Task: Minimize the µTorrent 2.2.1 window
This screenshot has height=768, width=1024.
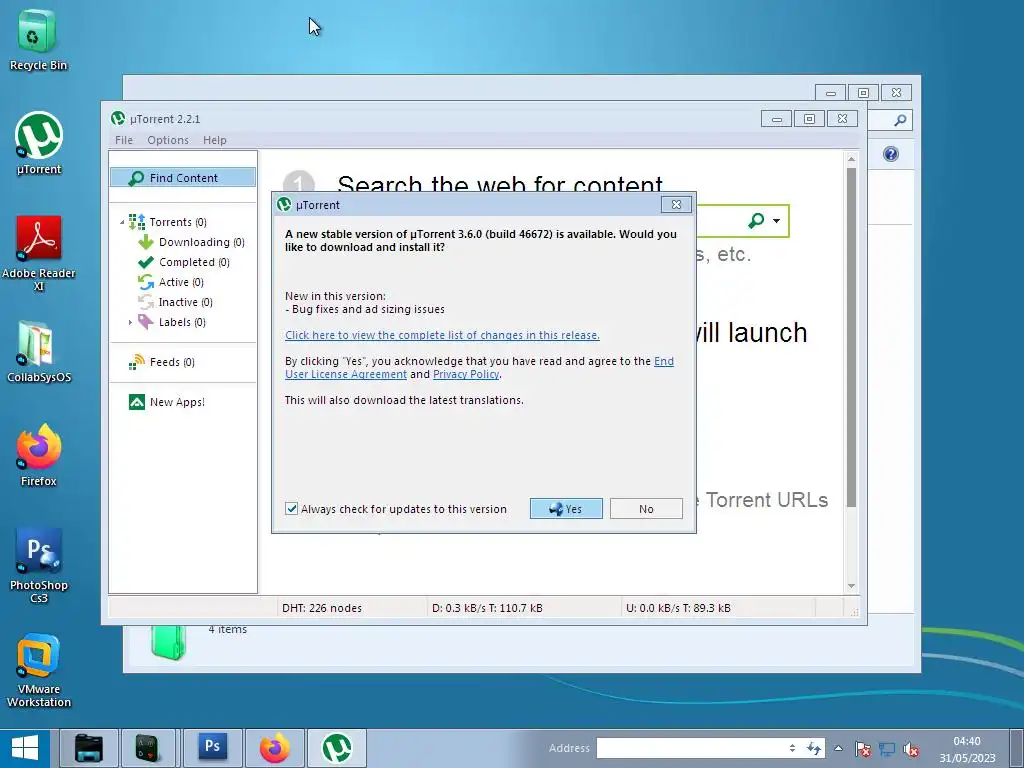Action: 776,119
